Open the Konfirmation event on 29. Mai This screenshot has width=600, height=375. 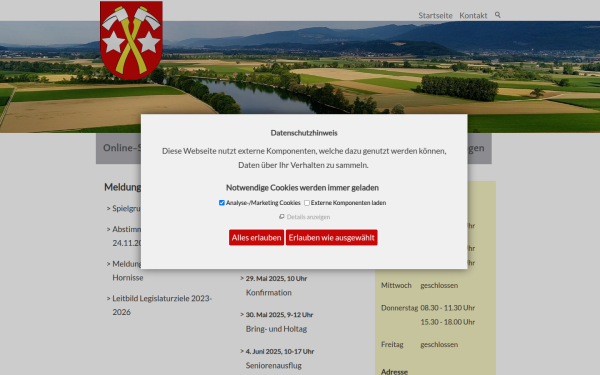tap(269, 293)
